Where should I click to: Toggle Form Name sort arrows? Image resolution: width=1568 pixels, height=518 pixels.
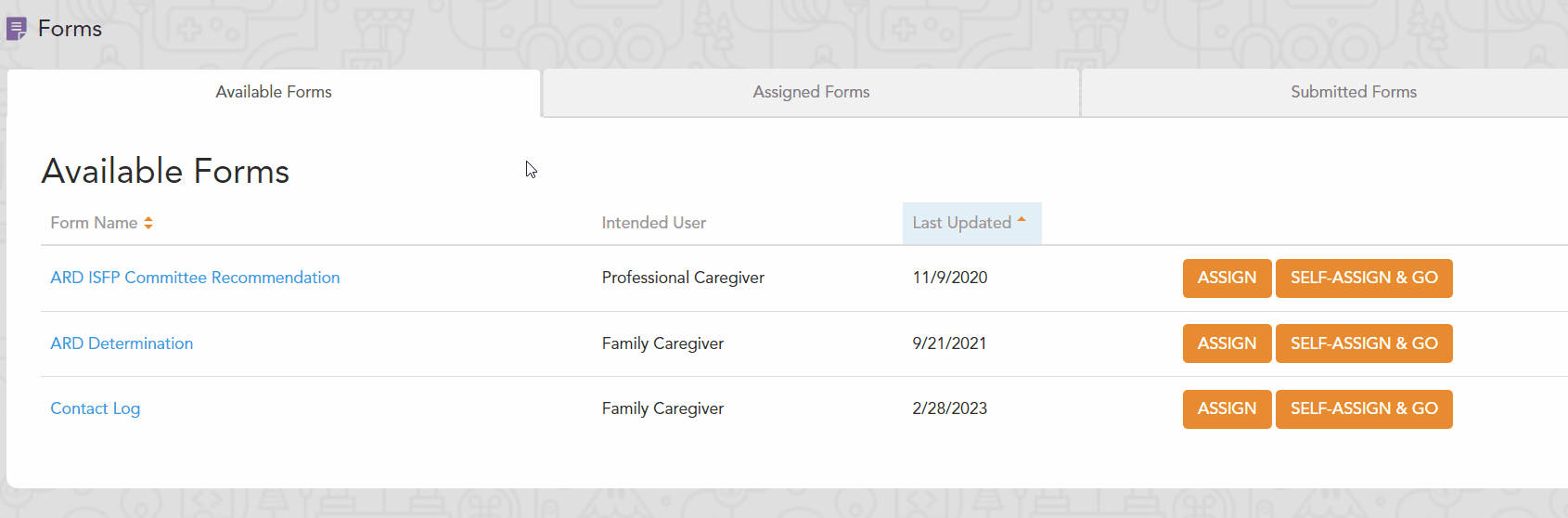tap(148, 223)
